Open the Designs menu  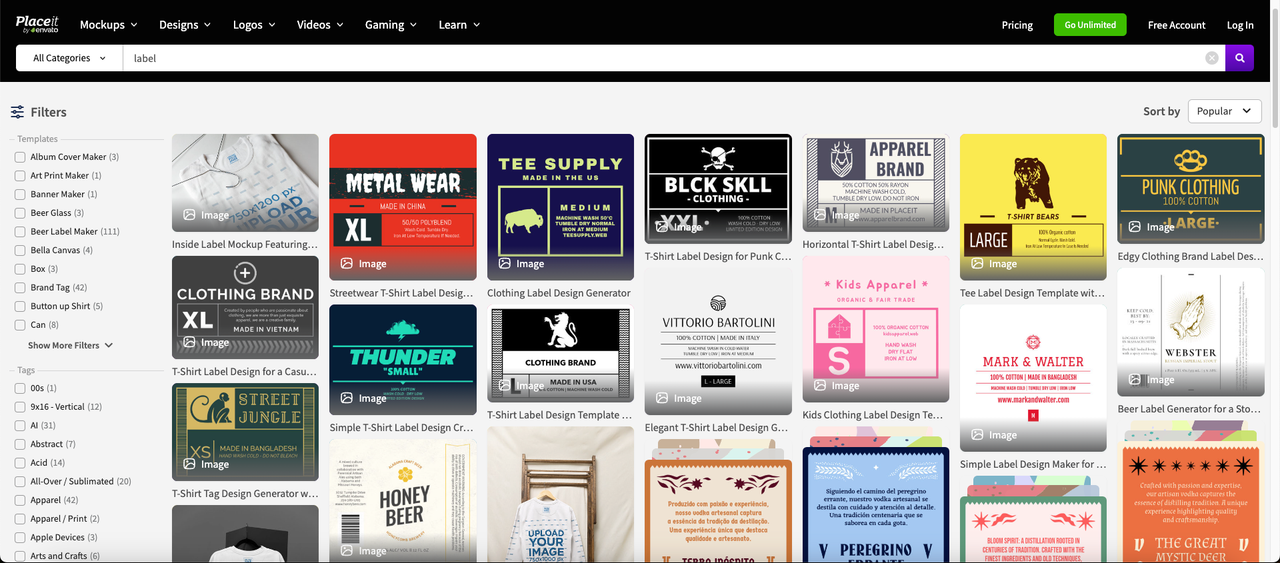[185, 25]
